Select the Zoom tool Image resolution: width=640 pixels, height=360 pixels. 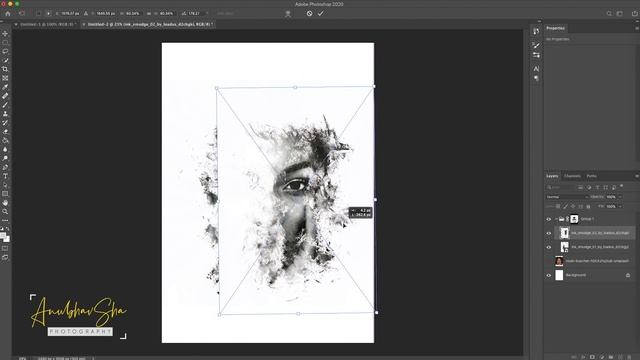[5, 211]
